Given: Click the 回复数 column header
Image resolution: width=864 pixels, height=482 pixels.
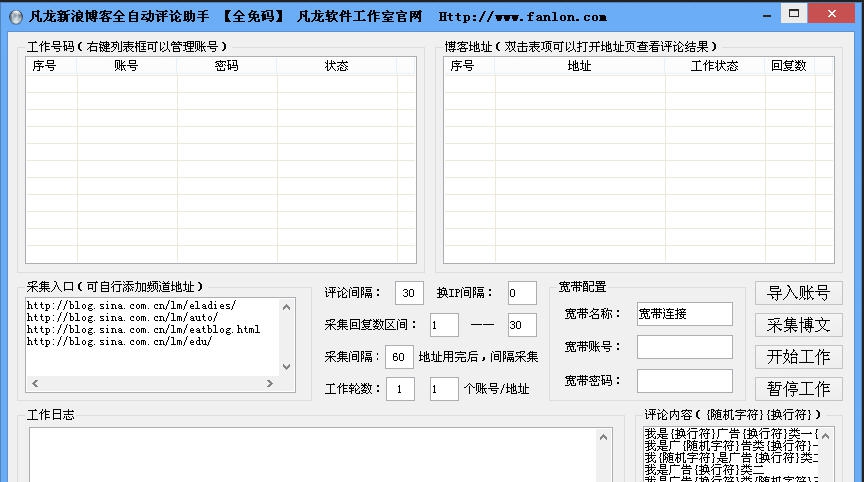Looking at the screenshot, I should click(x=790, y=66).
